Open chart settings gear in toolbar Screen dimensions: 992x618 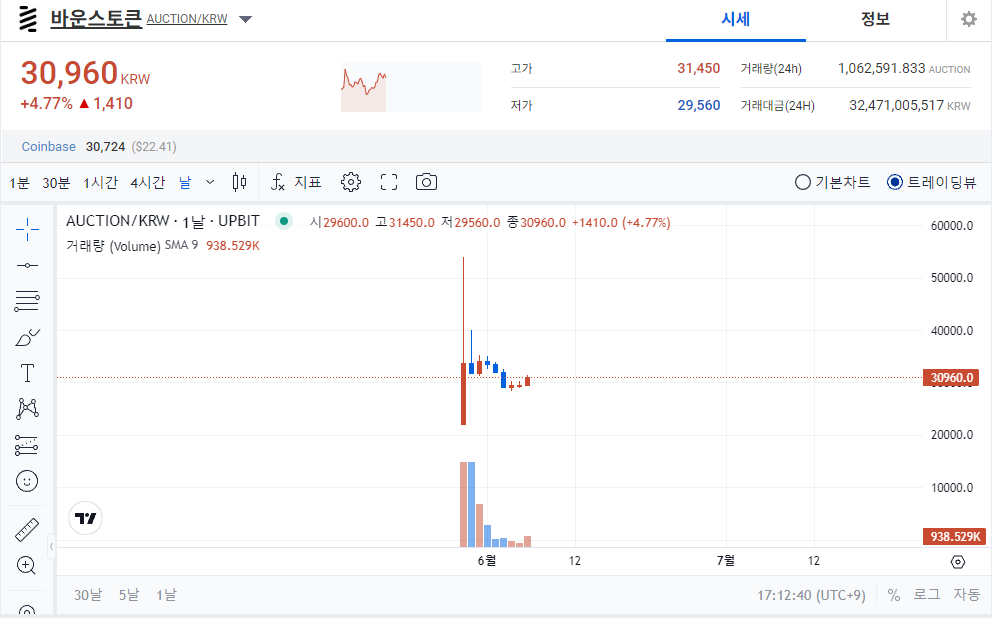(x=350, y=182)
